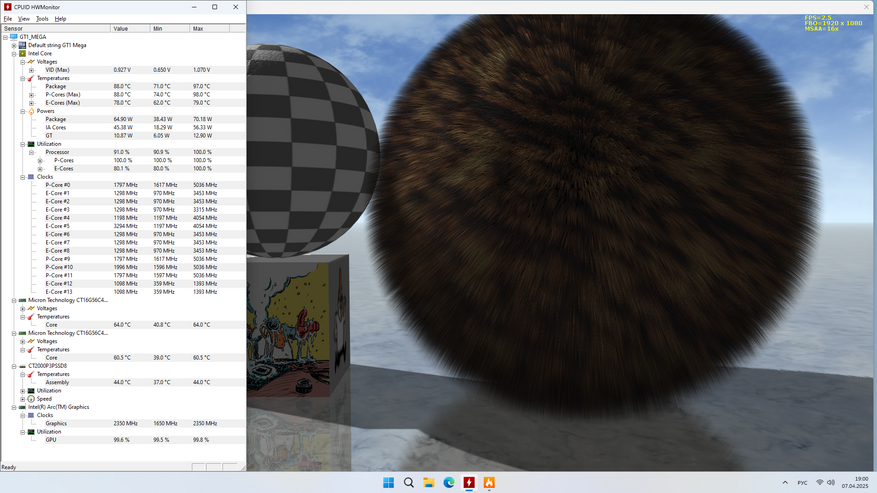
Task: Collapse the Processor utilization entry
Action: pyautogui.click(x=31, y=152)
